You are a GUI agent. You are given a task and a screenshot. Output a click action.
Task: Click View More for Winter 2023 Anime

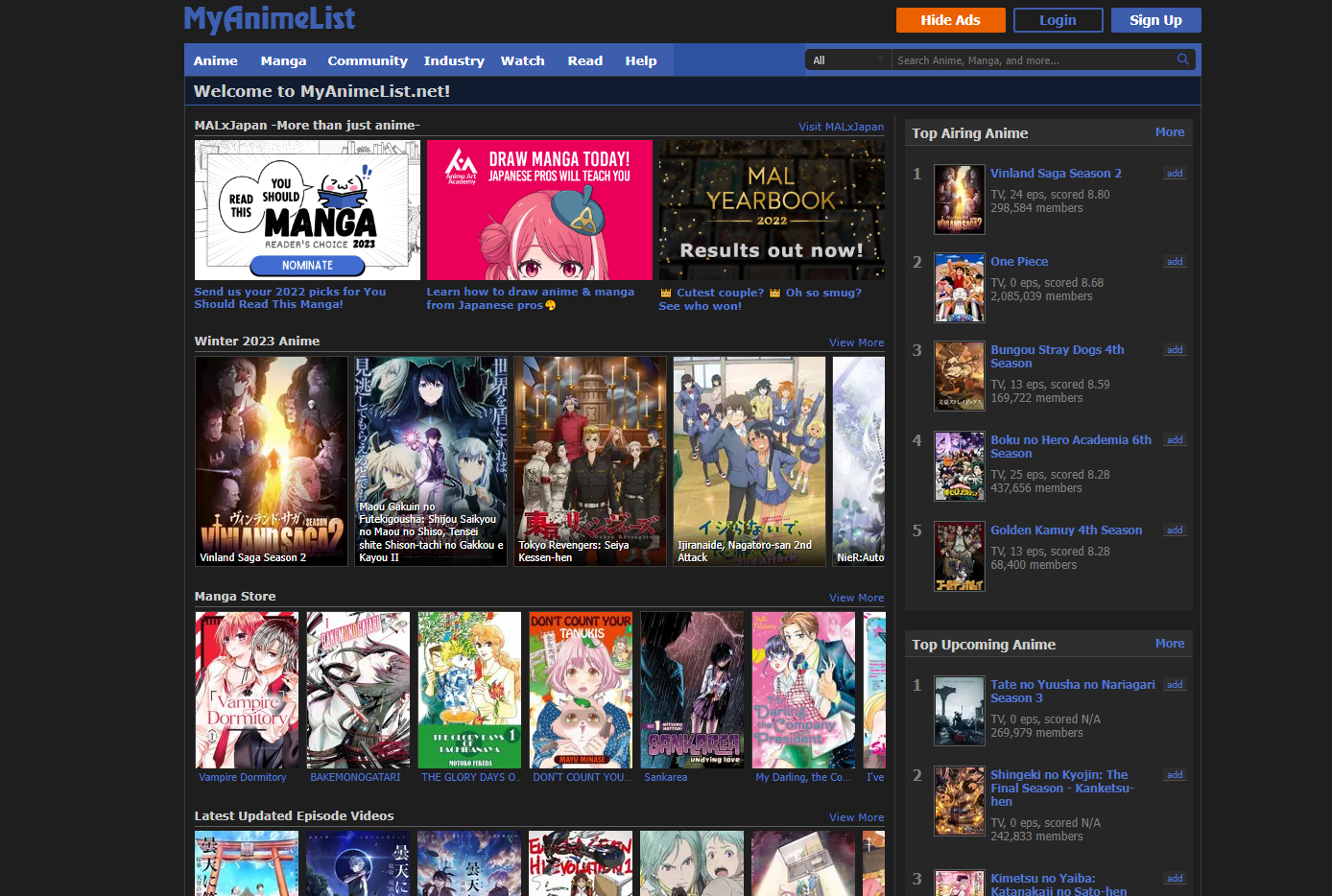pos(856,342)
